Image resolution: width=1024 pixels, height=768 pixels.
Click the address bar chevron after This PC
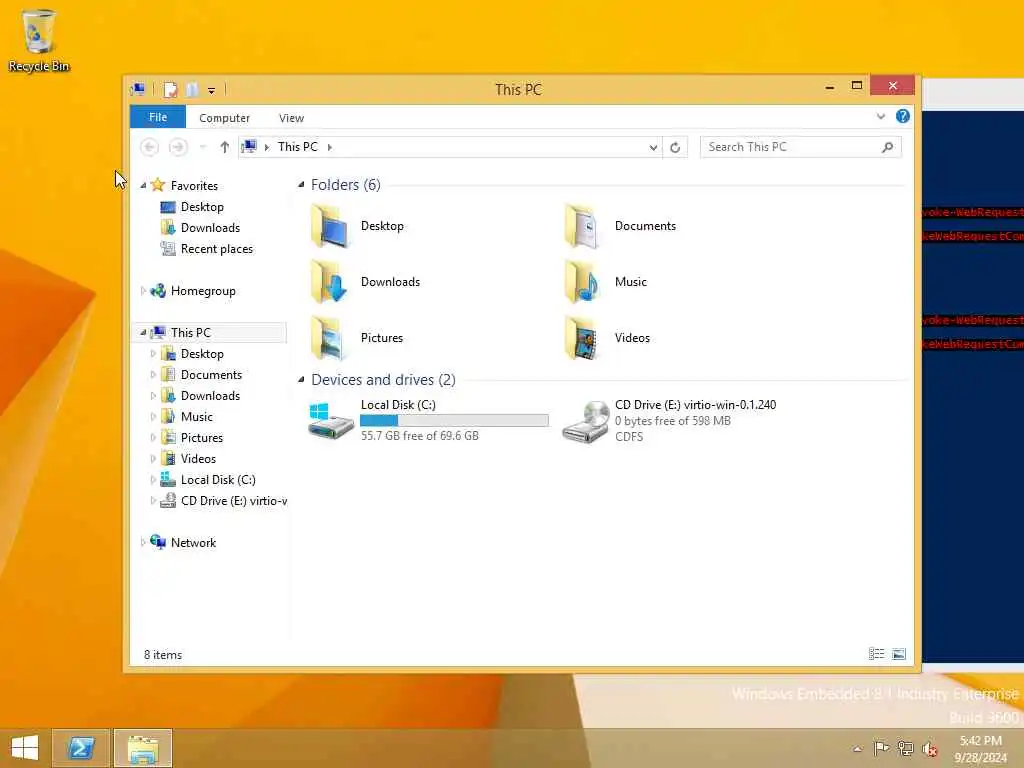[330, 148]
